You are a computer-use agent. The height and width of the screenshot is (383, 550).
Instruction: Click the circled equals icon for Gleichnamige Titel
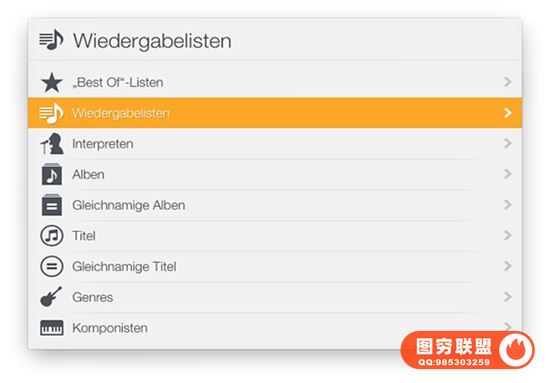pyautogui.click(x=52, y=266)
